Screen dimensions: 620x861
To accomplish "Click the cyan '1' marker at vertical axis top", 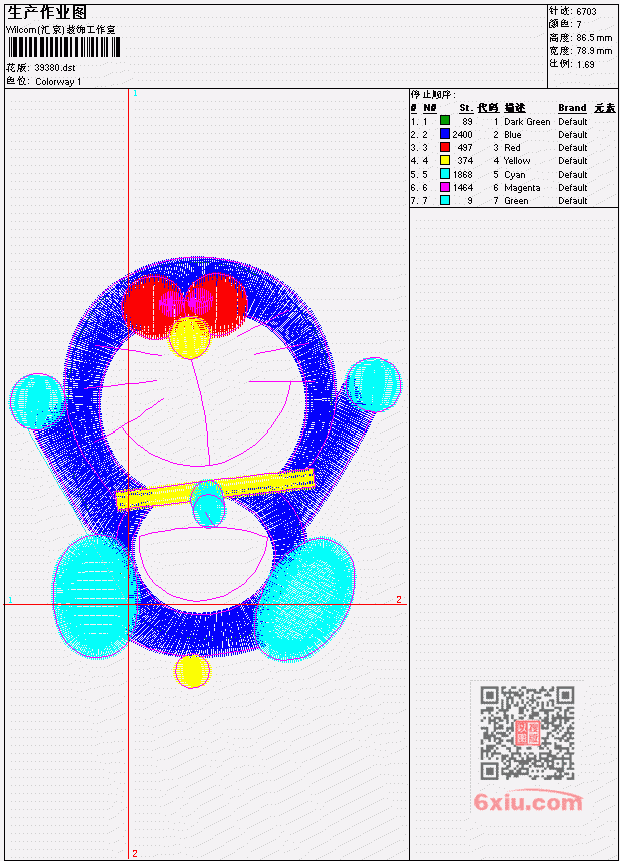I will 135,93.
